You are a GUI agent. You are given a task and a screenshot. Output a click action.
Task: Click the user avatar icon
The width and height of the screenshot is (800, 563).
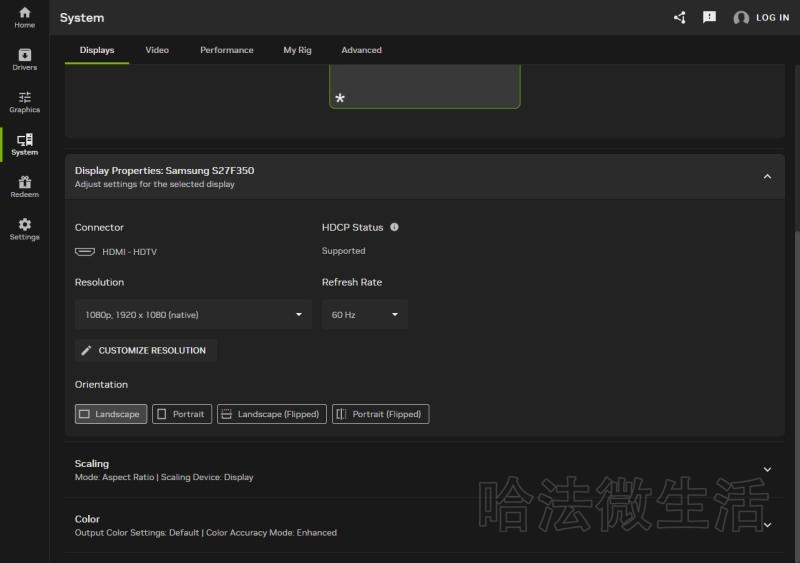point(741,18)
